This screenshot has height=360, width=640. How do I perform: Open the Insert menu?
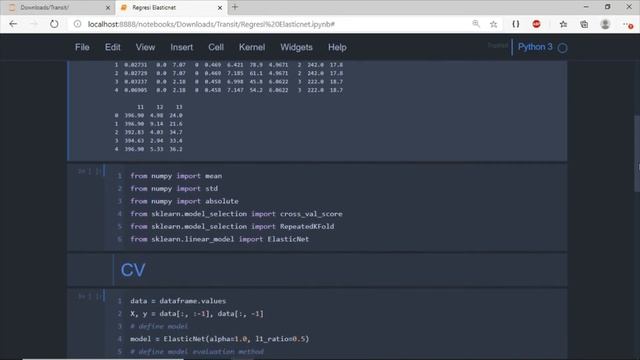[x=182, y=47]
